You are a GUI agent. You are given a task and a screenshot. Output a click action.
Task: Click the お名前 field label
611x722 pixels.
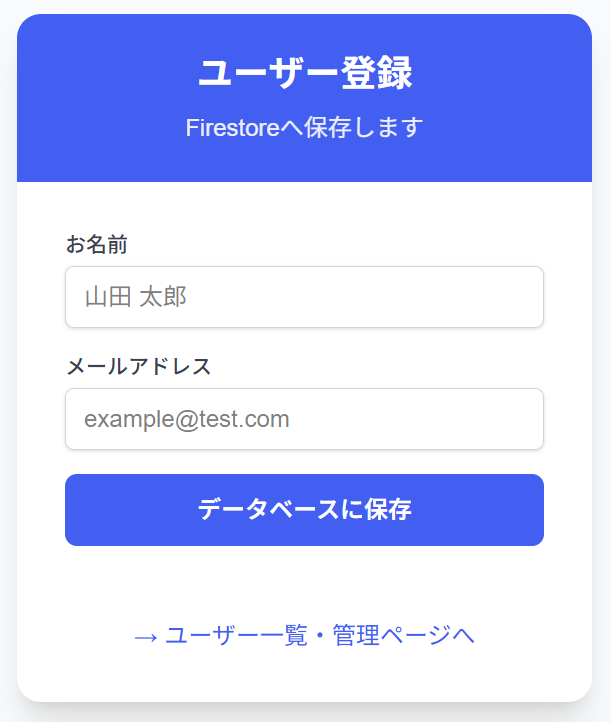[97, 244]
